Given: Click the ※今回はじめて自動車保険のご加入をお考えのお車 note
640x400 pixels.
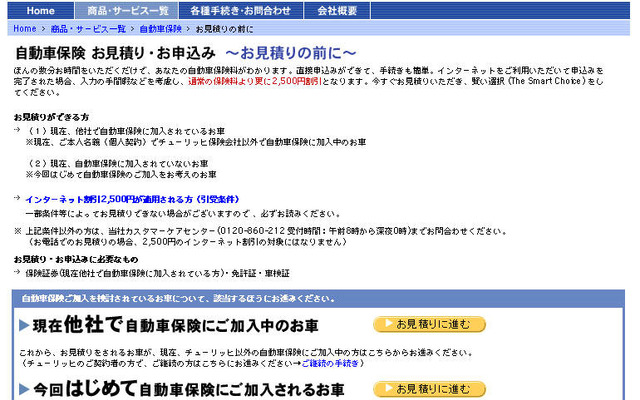Looking at the screenshot, I should coord(121,175).
